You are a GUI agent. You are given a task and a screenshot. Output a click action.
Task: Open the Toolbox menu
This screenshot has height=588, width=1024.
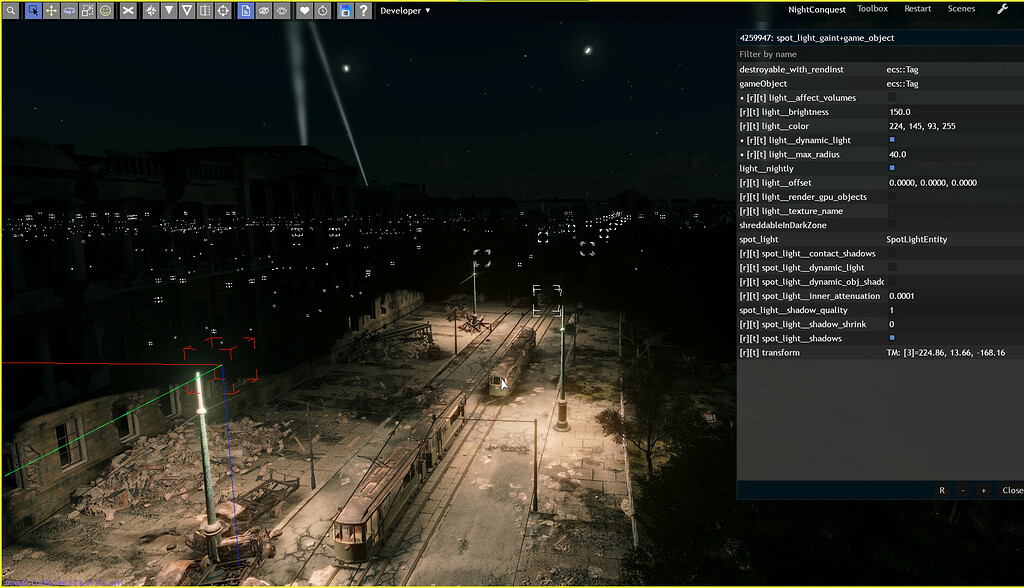coord(871,8)
